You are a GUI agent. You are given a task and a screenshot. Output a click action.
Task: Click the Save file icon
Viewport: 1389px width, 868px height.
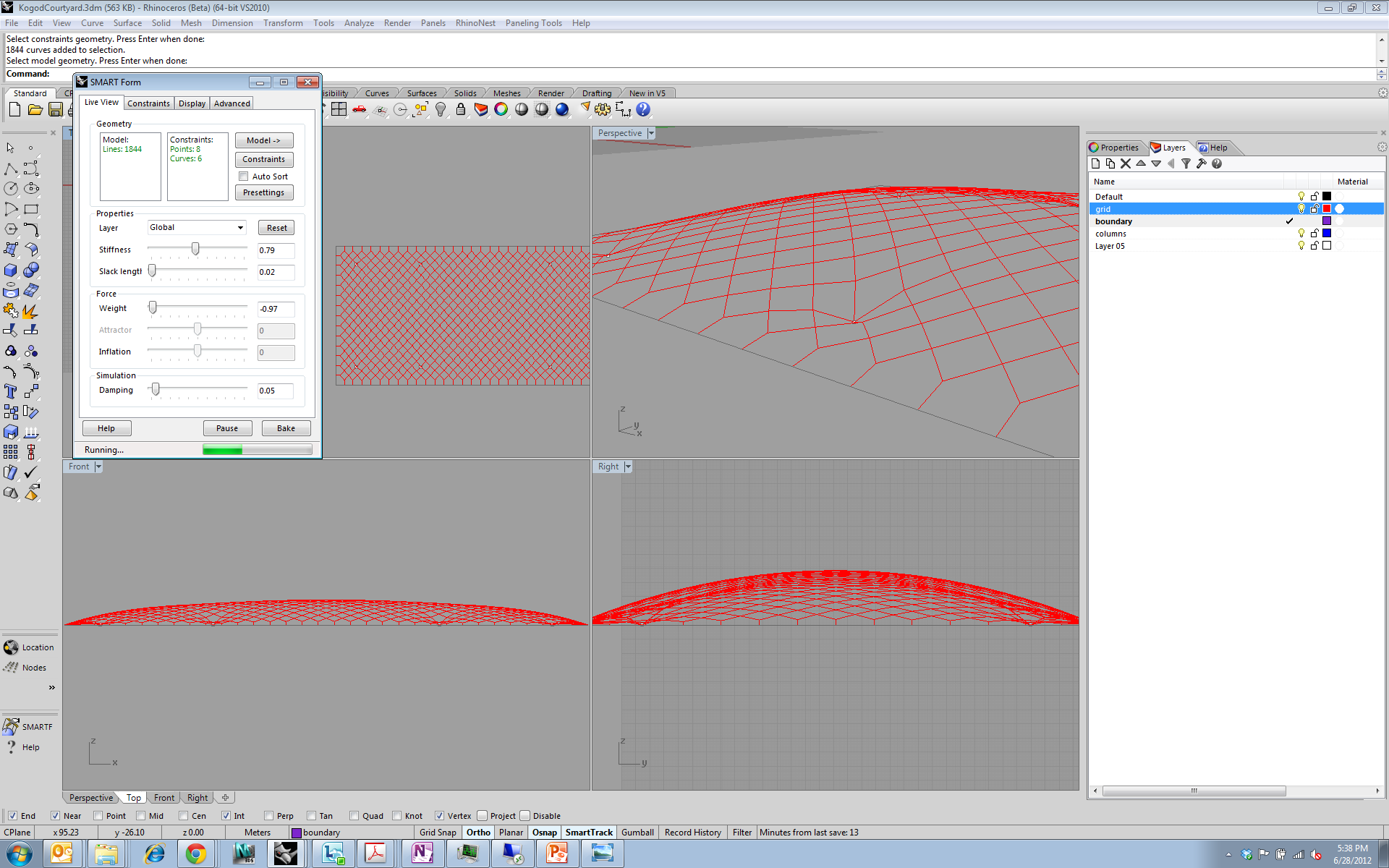pos(56,110)
